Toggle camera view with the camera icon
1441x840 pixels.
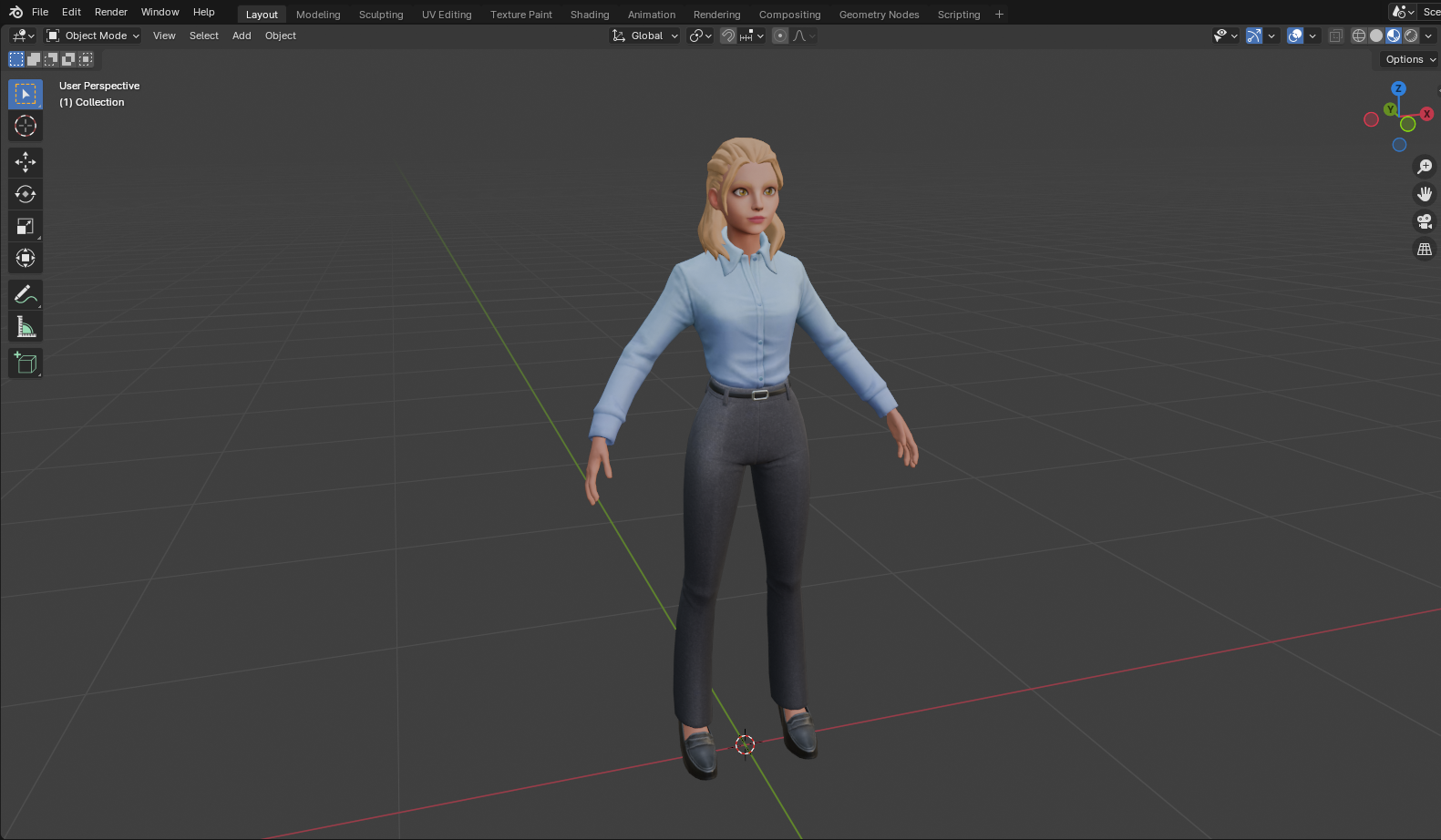tap(1424, 221)
